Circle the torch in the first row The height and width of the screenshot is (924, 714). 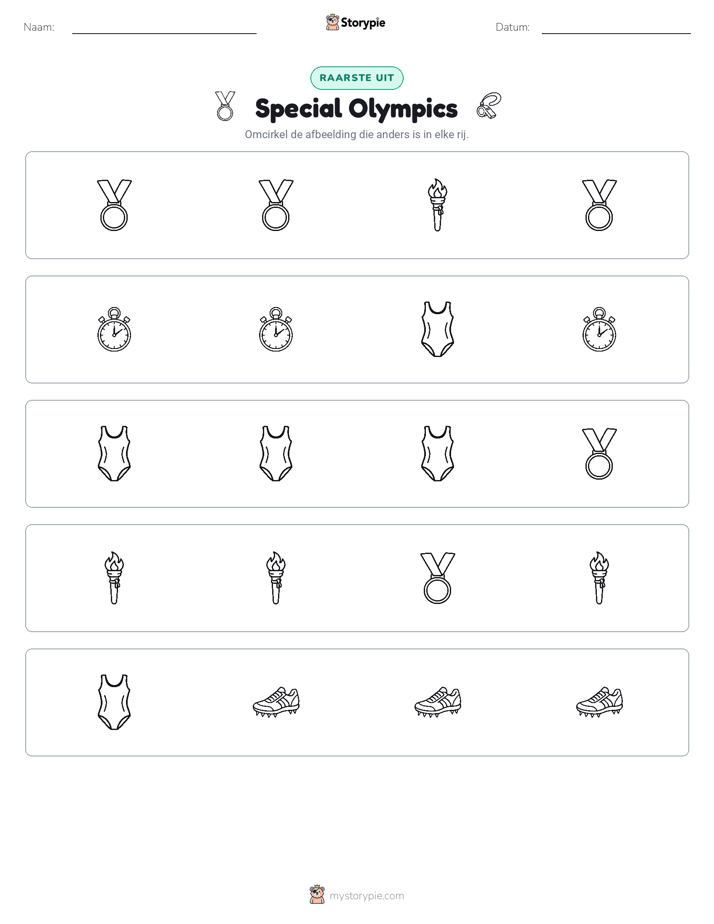click(437, 205)
